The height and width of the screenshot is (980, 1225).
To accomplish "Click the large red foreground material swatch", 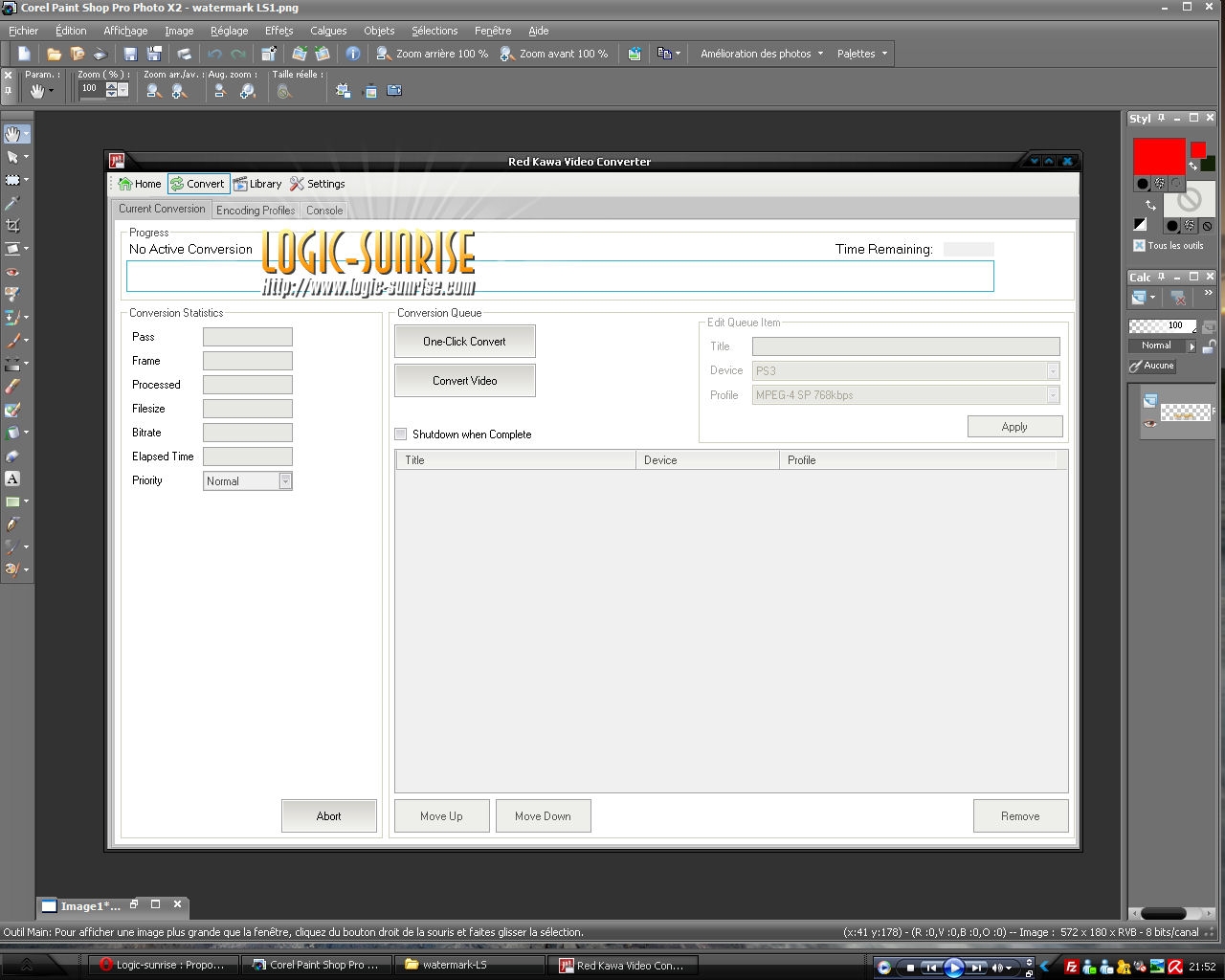I will tap(1159, 156).
